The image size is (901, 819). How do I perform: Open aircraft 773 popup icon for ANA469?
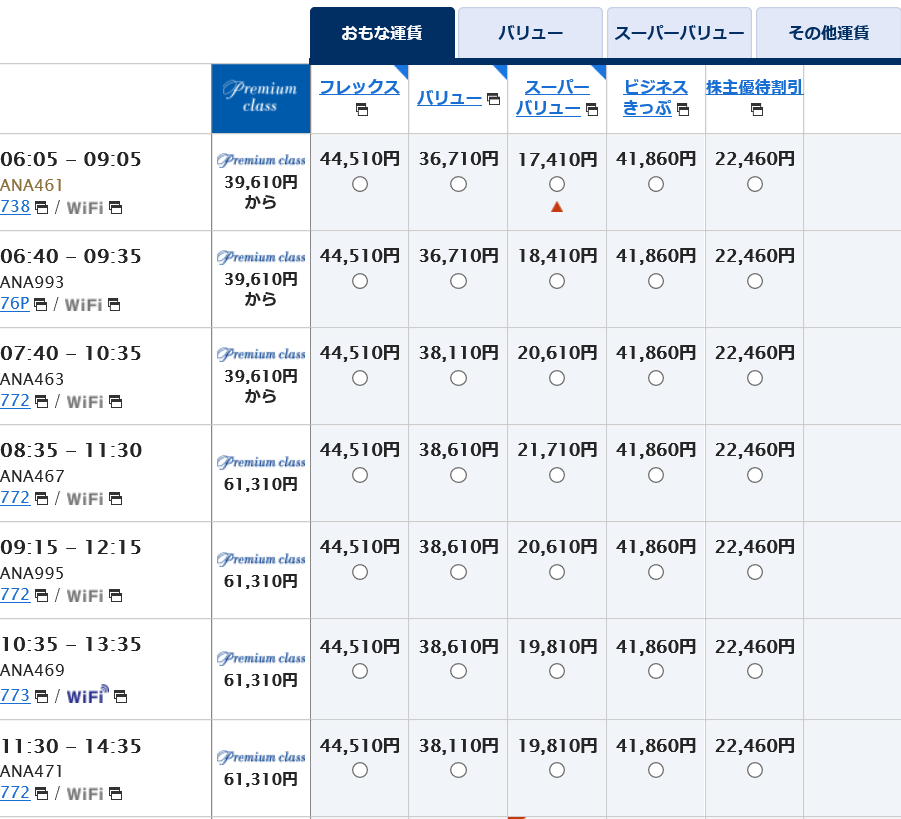point(41,697)
